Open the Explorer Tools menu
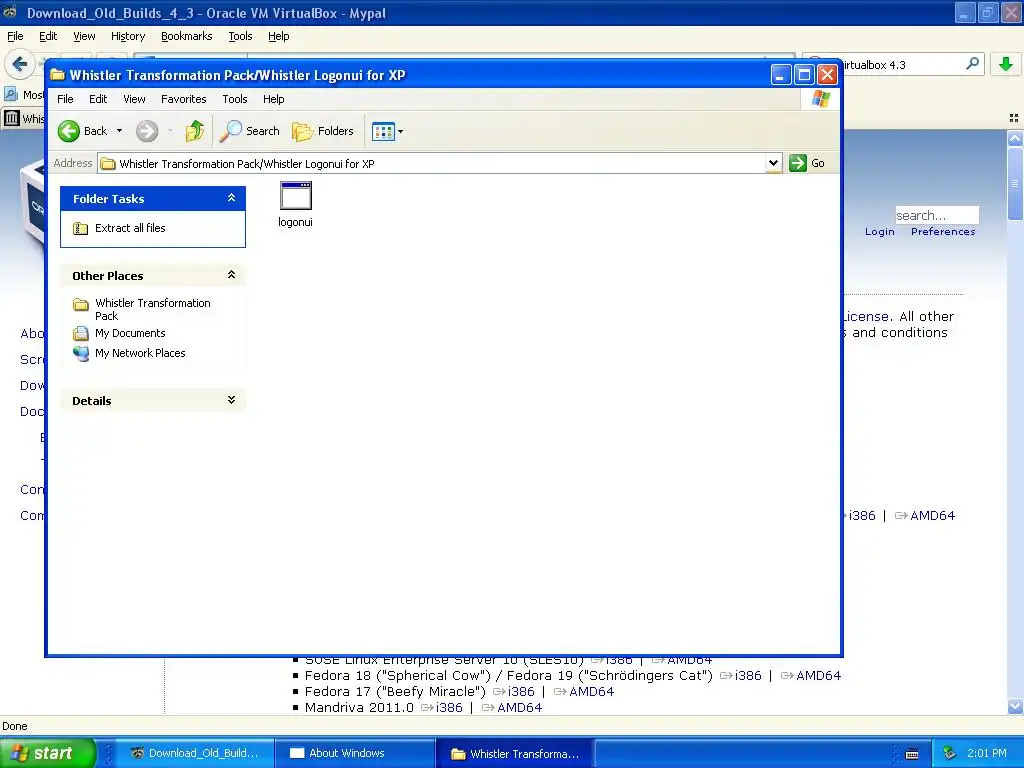This screenshot has height=768, width=1024. pos(234,99)
